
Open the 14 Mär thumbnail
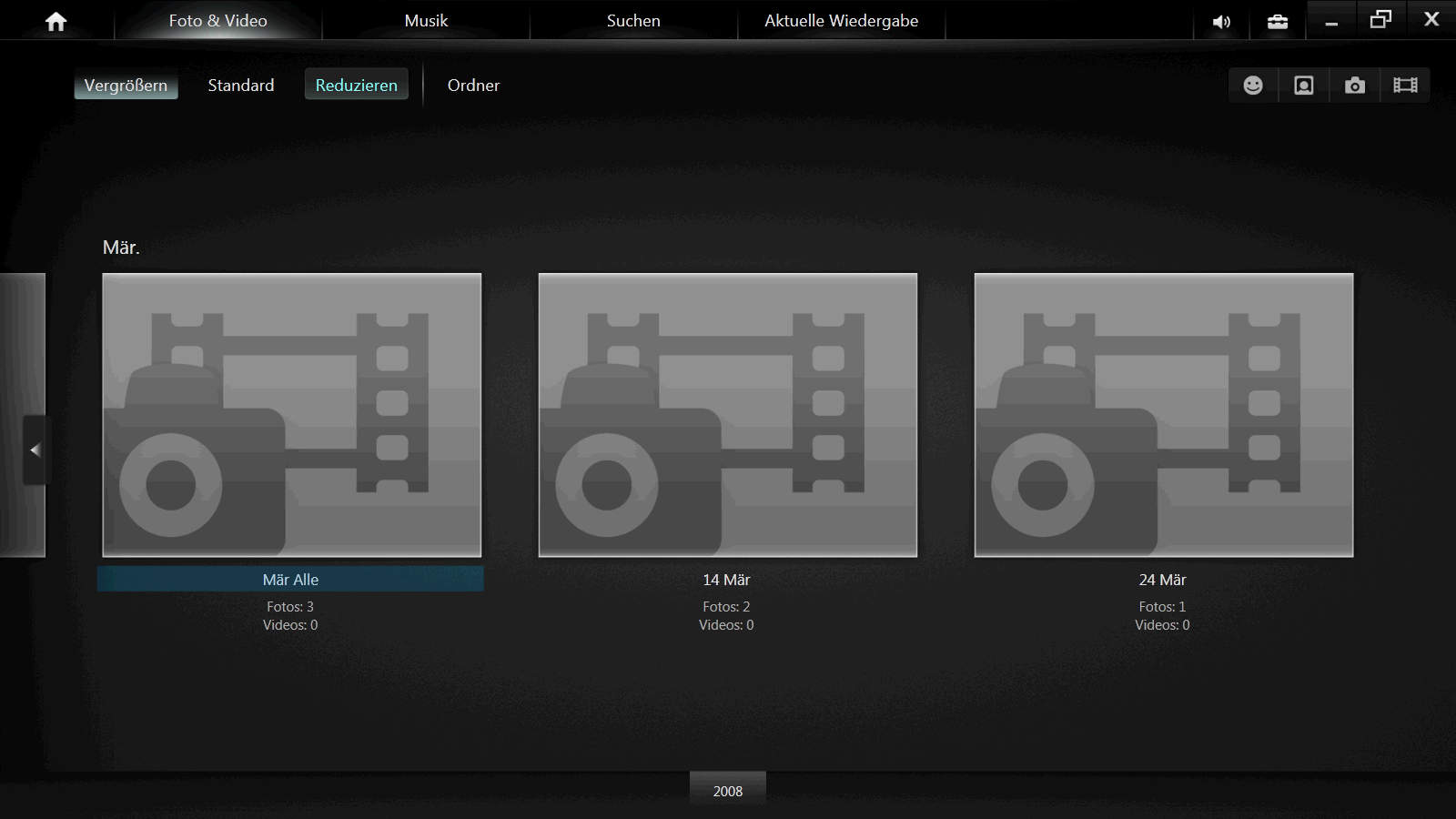pos(727,415)
